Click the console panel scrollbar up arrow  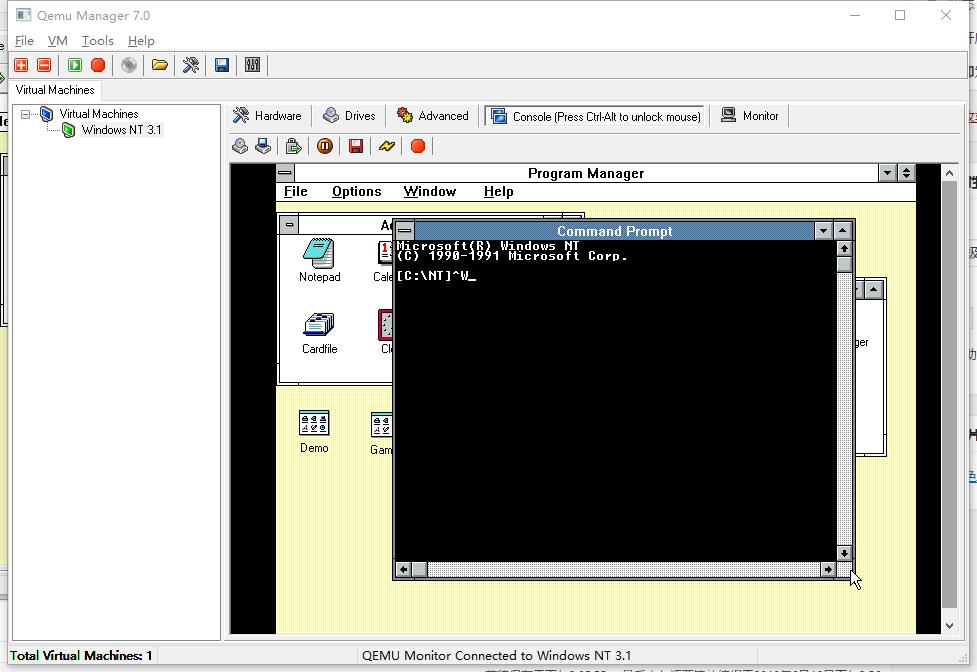click(x=949, y=173)
